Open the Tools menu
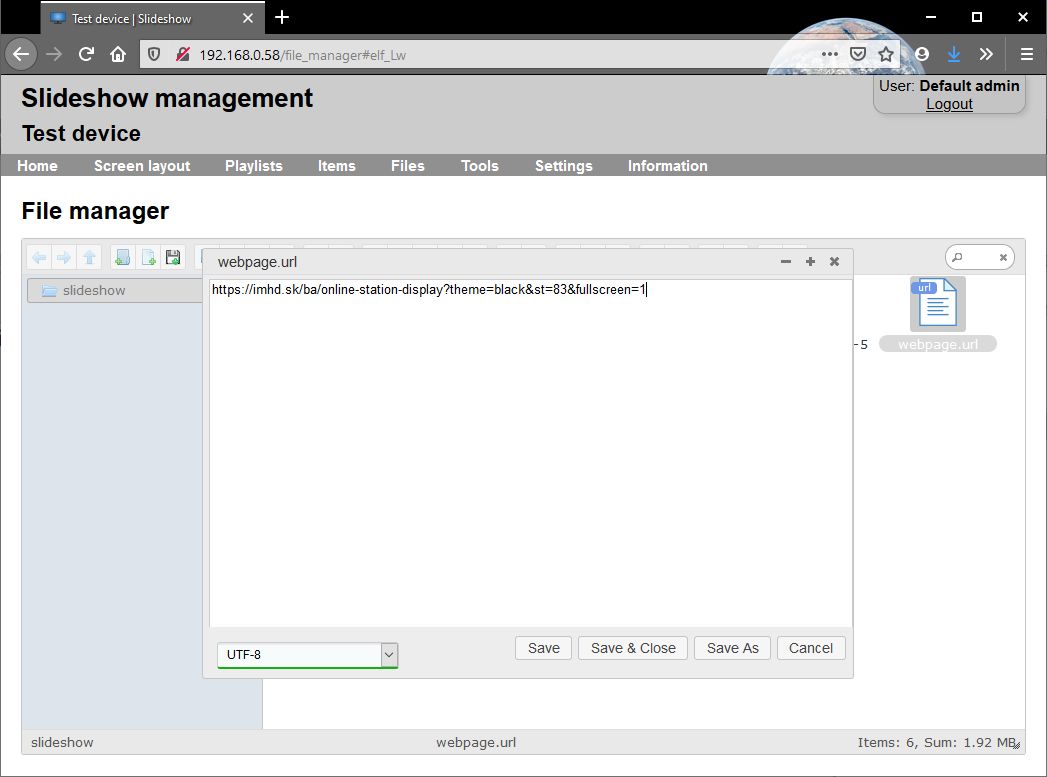Viewport: 1047px width, 777px height. (479, 166)
